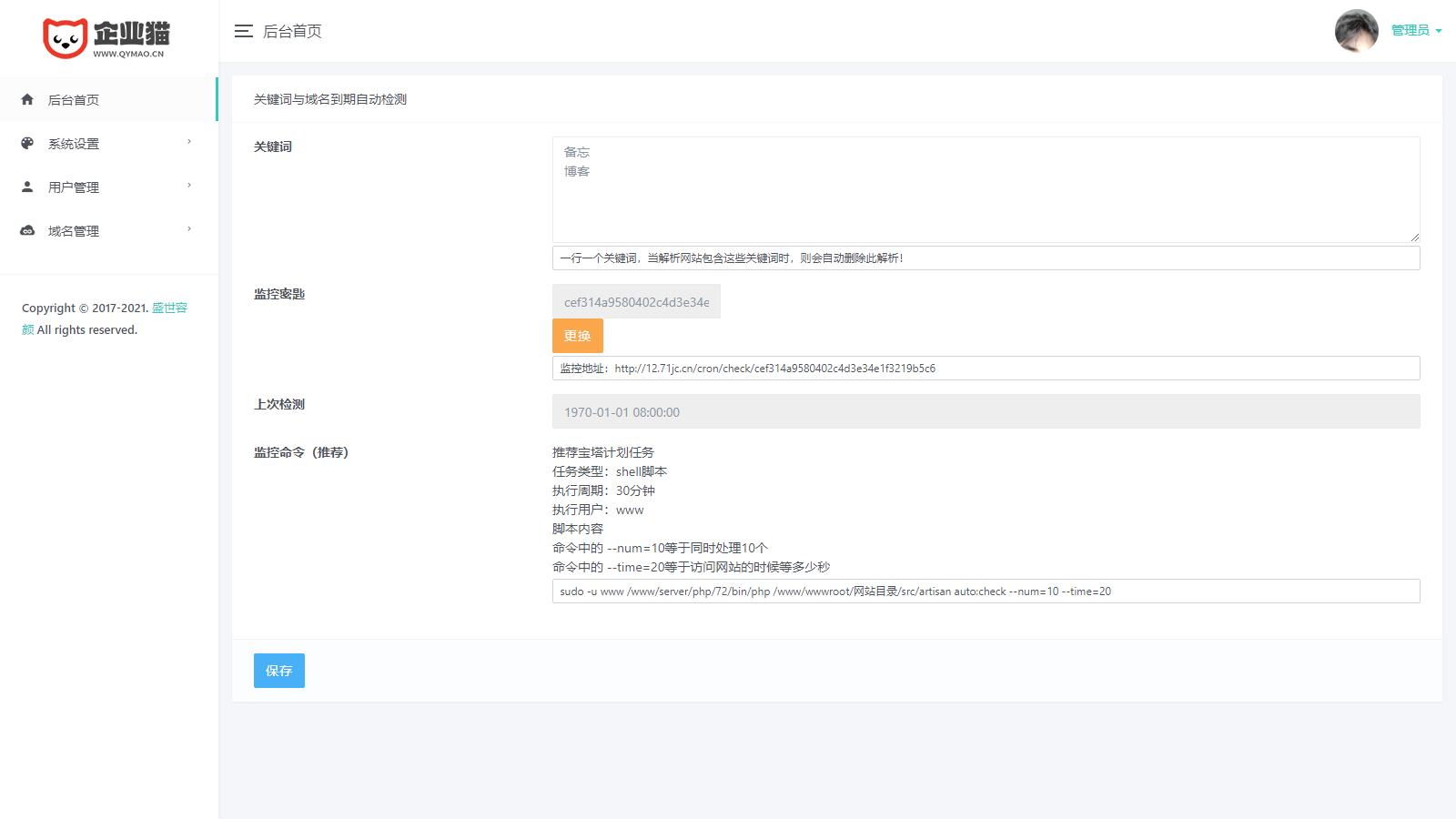Open the 管理员 account dropdown
Screen dimensions: 1456x819
point(1415,31)
